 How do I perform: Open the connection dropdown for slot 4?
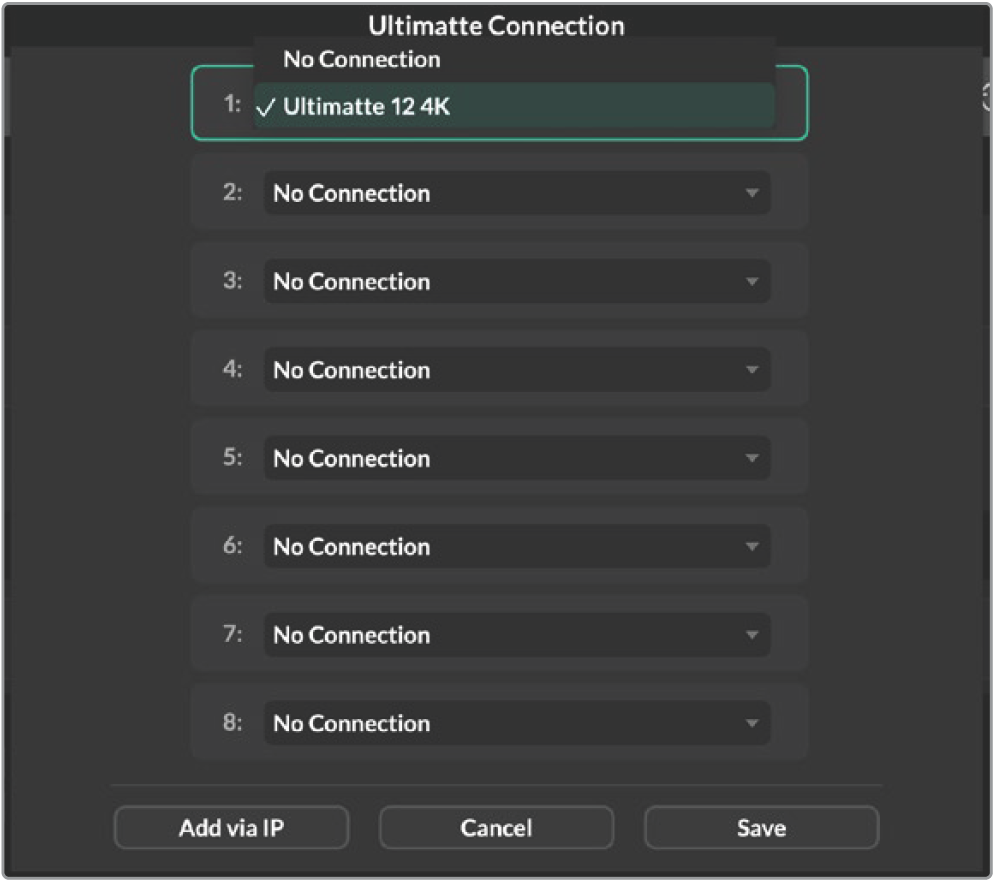coord(517,370)
